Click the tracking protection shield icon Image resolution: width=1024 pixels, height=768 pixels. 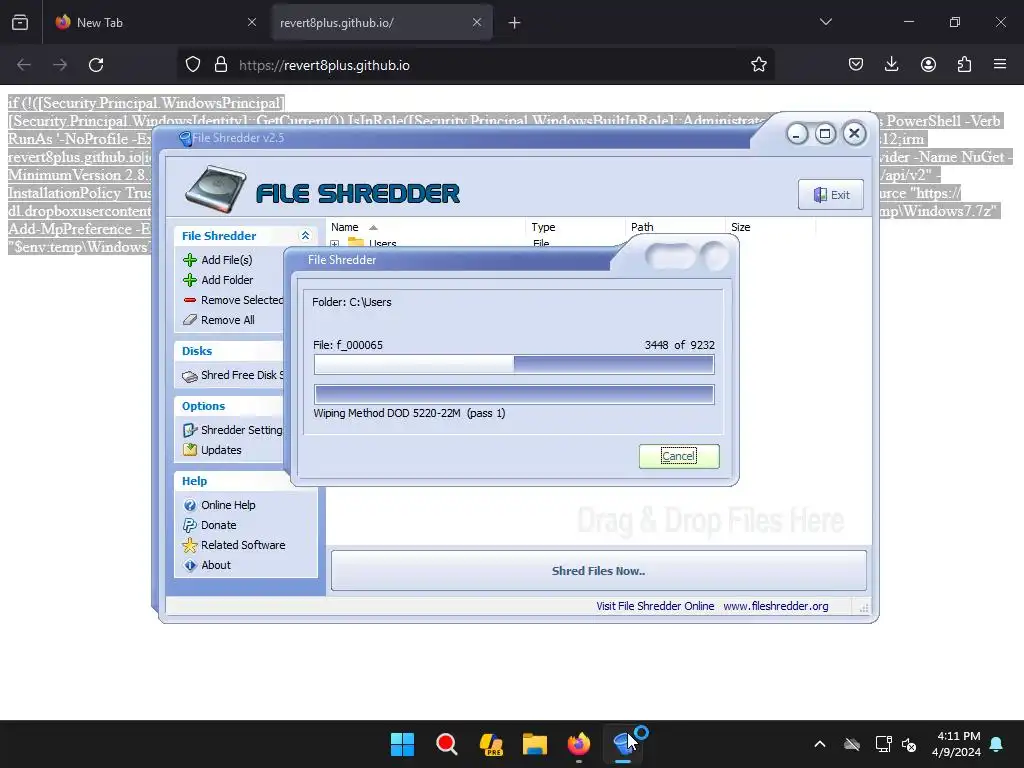[193, 64]
